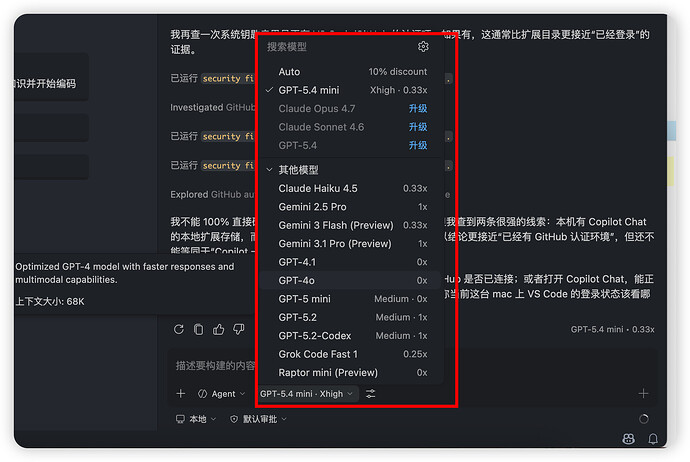Select GPT-5.4 mini model
Viewport: 690px width, 462px height.
[351, 90]
